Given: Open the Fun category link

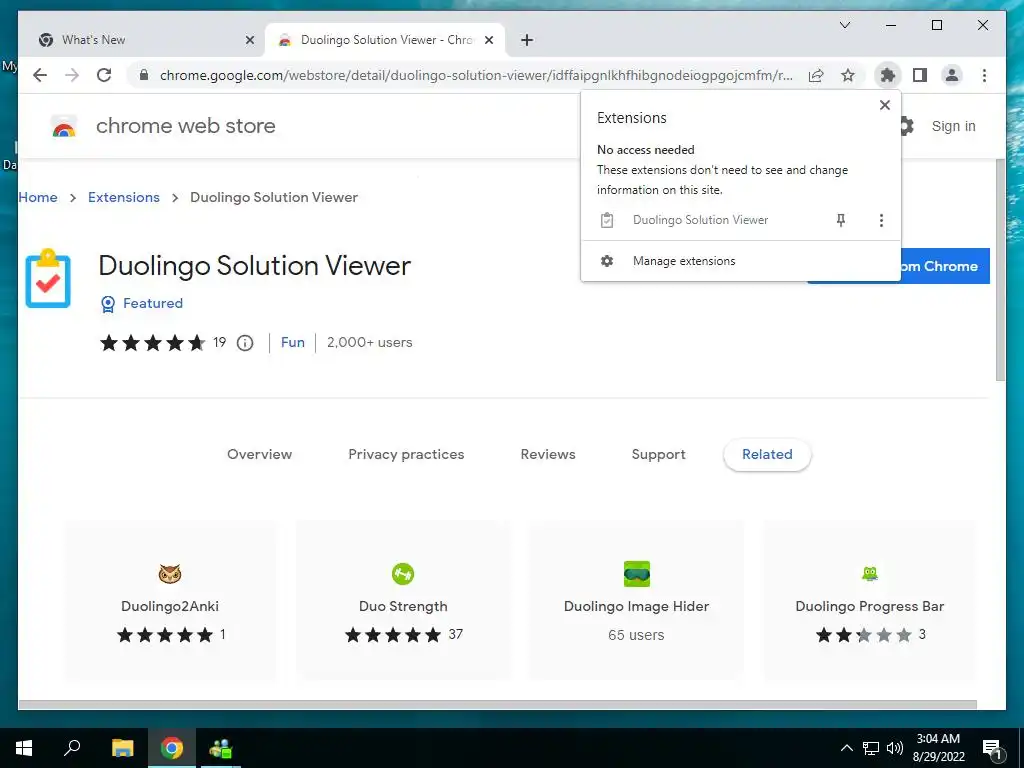Looking at the screenshot, I should coord(293,342).
